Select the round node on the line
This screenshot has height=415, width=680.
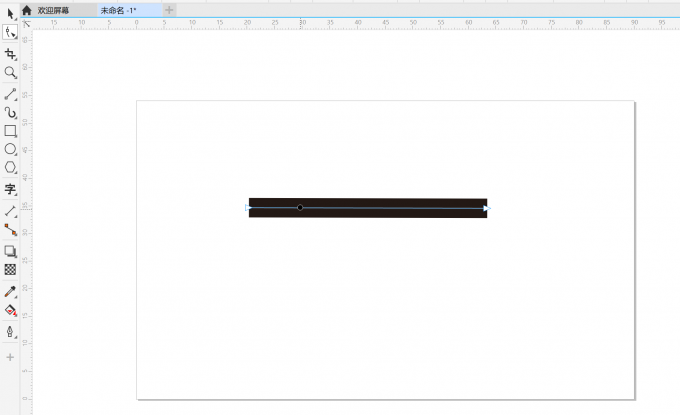tap(300, 208)
